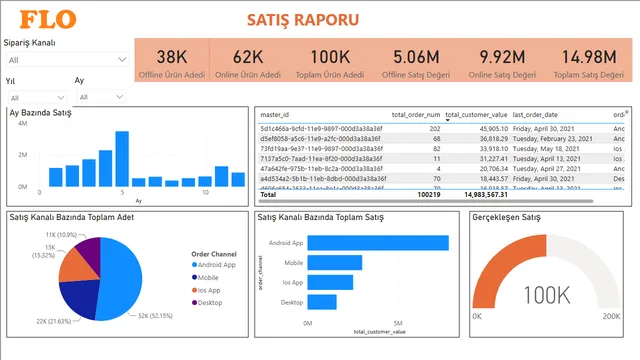The height and width of the screenshot is (360, 640).
Task: Click the 22K (21.63%) pie label
Action: coord(53,321)
